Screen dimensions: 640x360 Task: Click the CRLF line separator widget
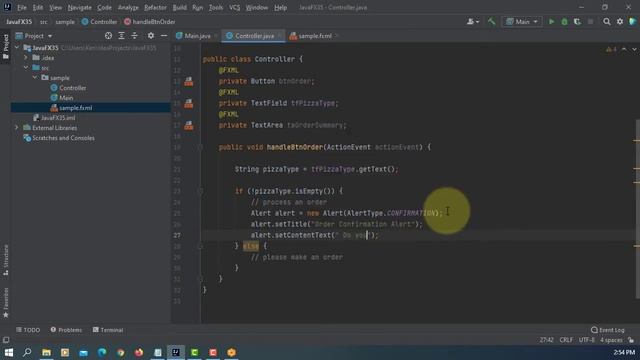566,340
